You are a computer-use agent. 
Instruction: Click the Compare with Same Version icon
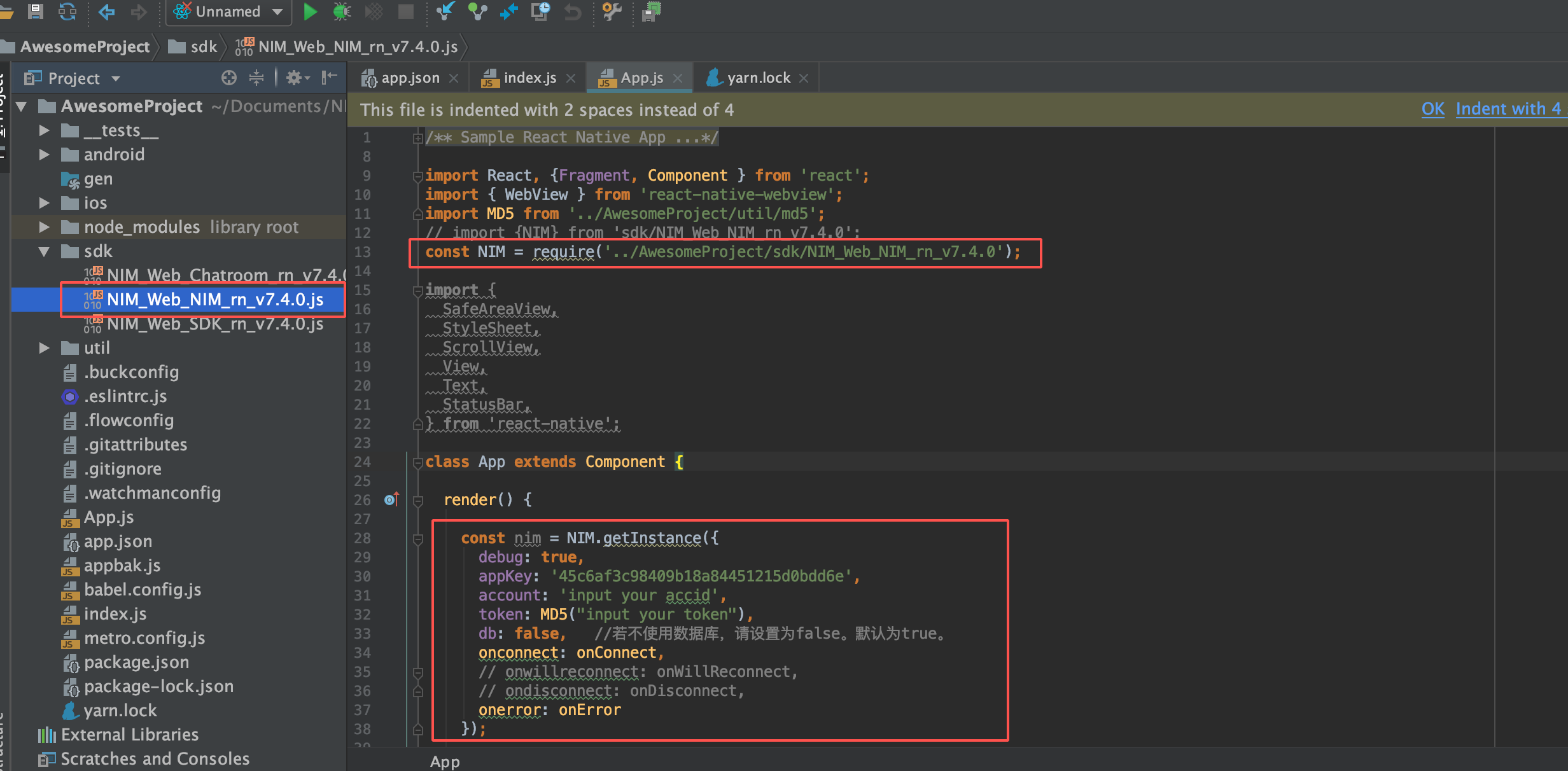tap(508, 11)
